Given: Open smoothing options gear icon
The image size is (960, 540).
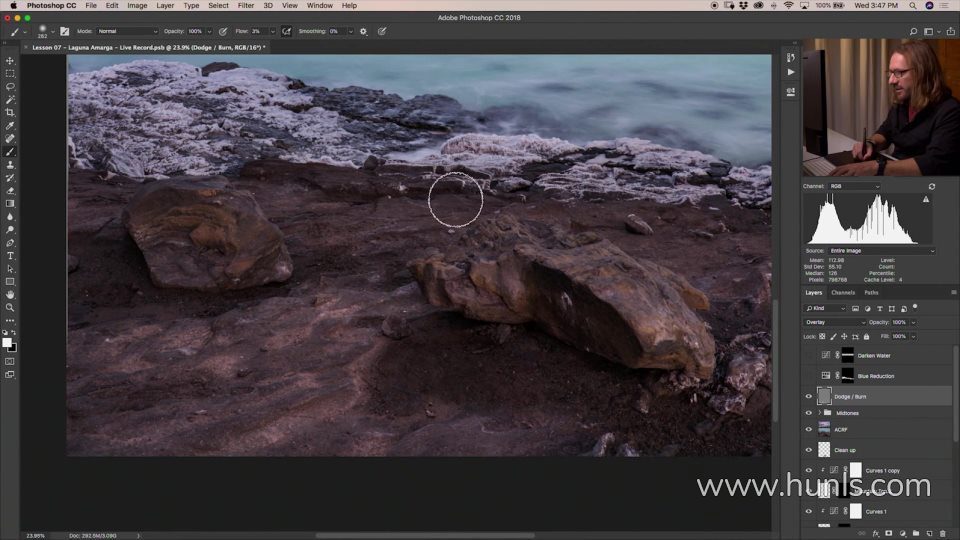Looking at the screenshot, I should [364, 31].
